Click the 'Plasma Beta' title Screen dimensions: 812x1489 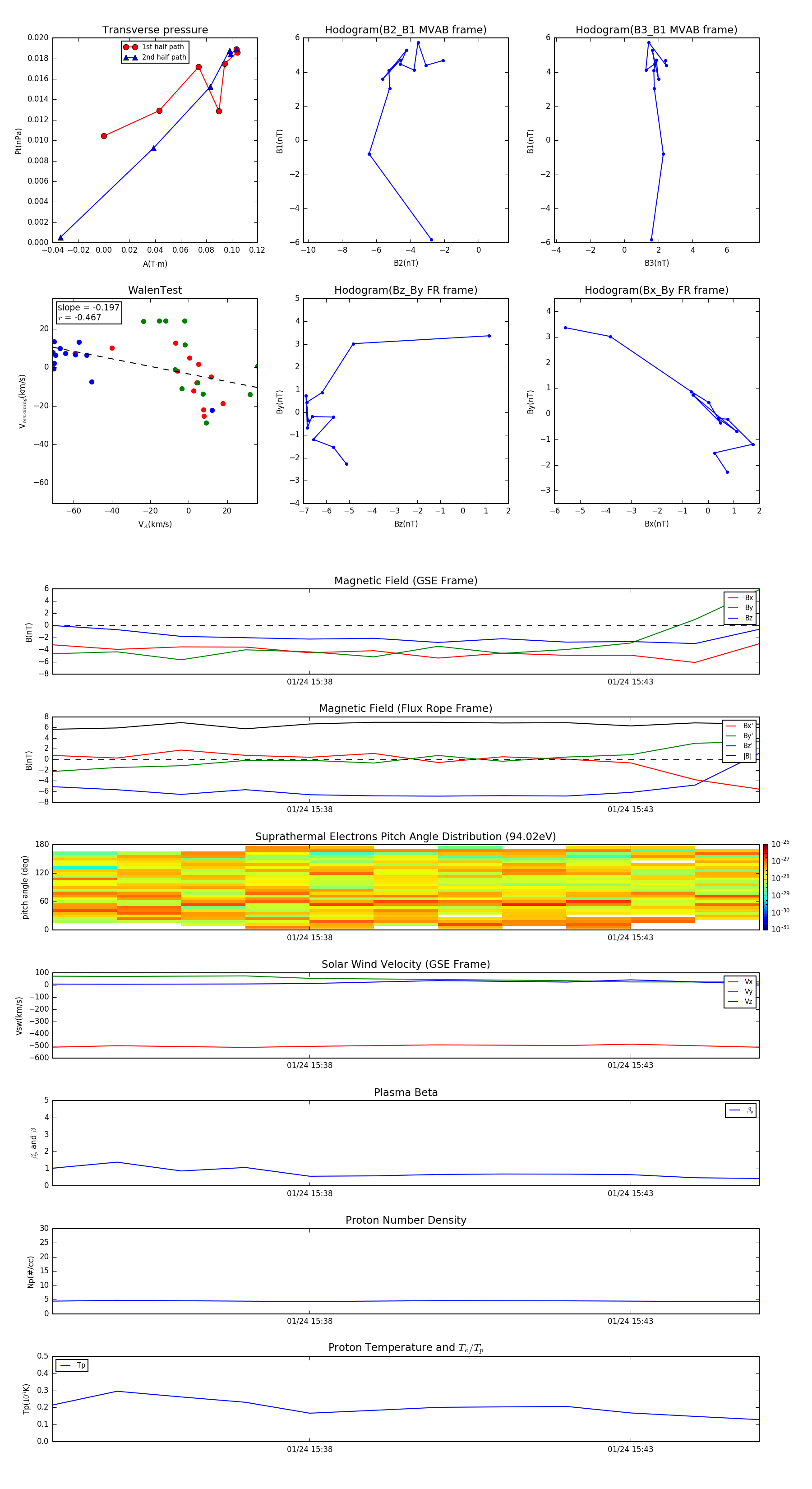point(406,1092)
